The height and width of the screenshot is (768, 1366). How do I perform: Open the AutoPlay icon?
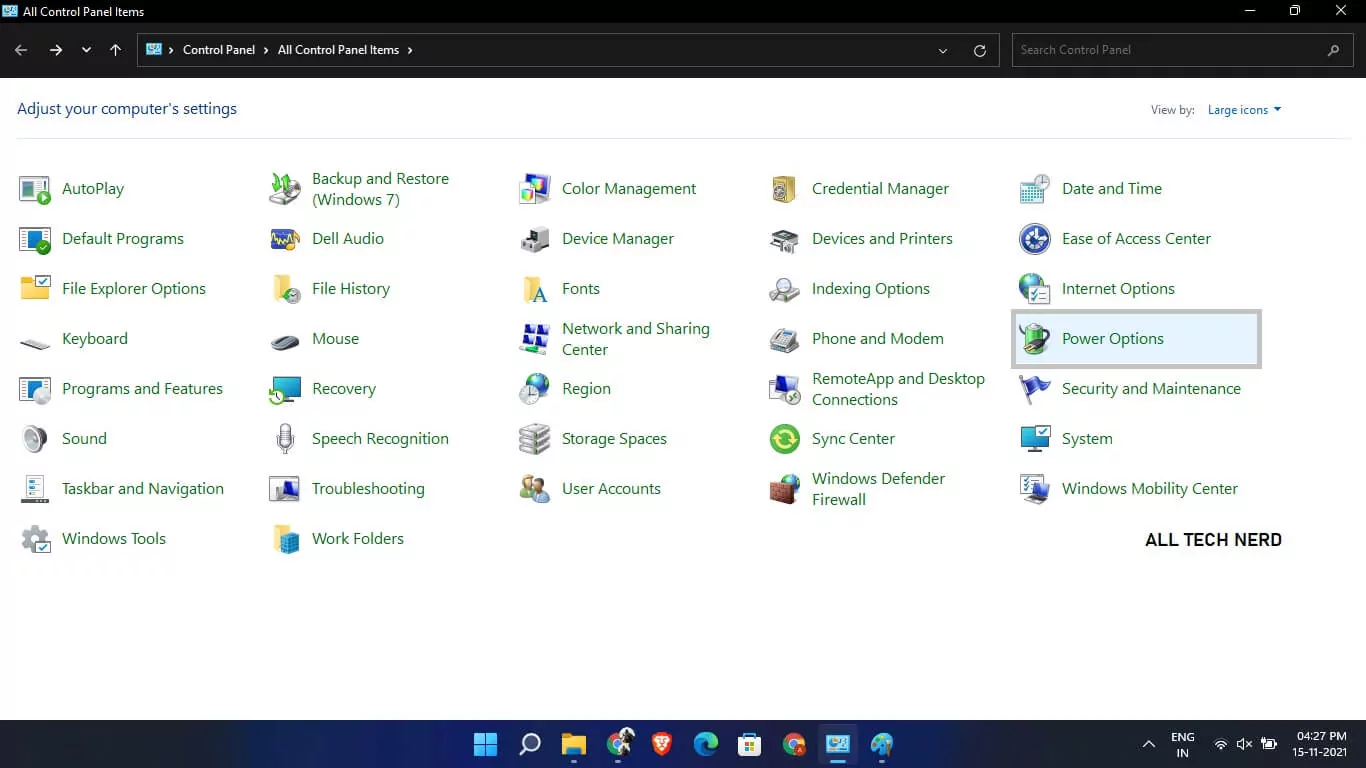pyautogui.click(x=35, y=189)
